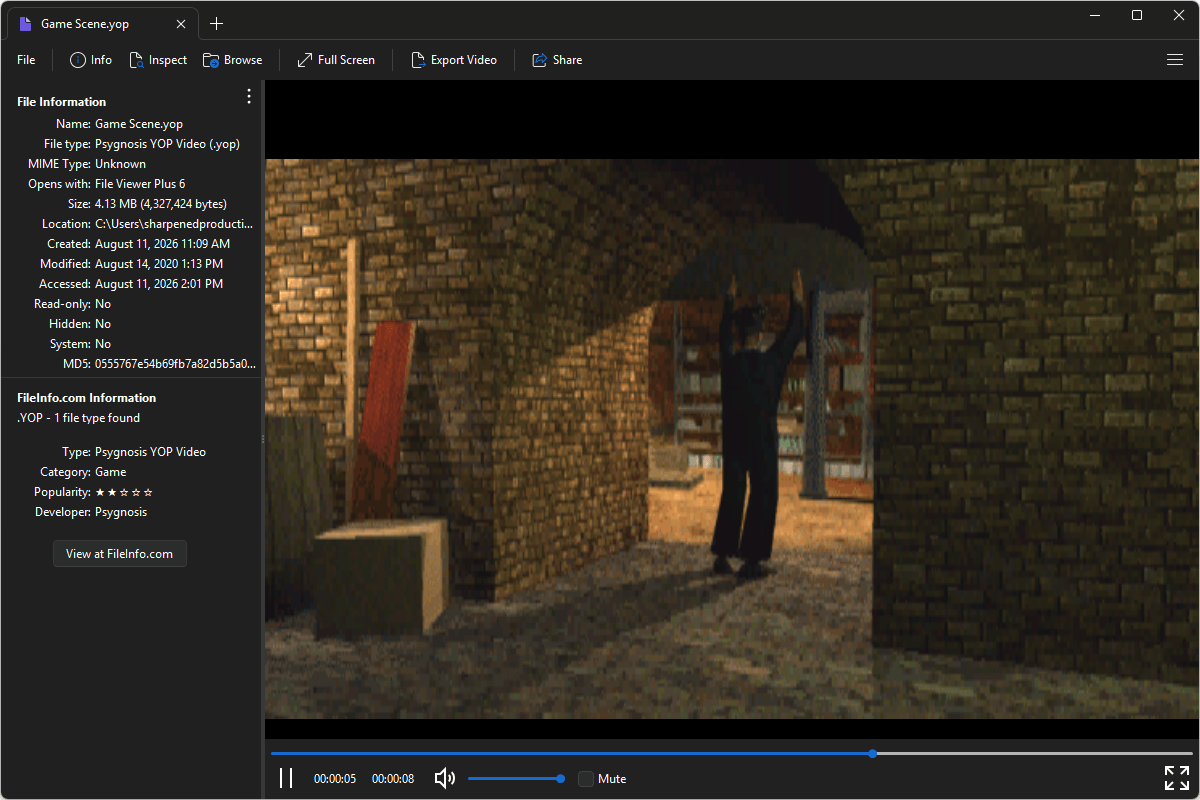Click the MIME Type value 'Unknown'
Image resolution: width=1200 pixels, height=800 pixels.
coord(120,164)
